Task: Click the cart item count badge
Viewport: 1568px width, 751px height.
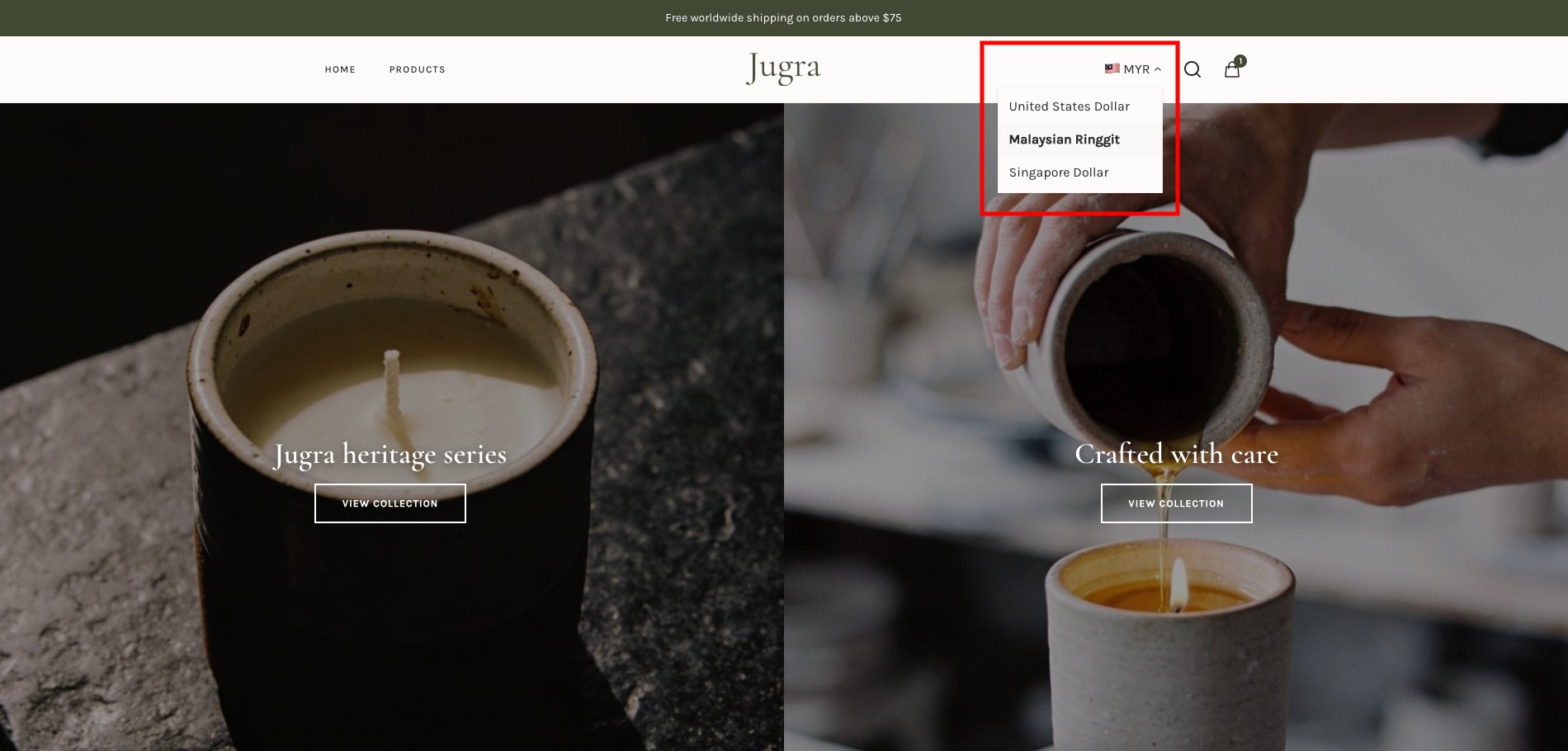Action: click(1240, 61)
